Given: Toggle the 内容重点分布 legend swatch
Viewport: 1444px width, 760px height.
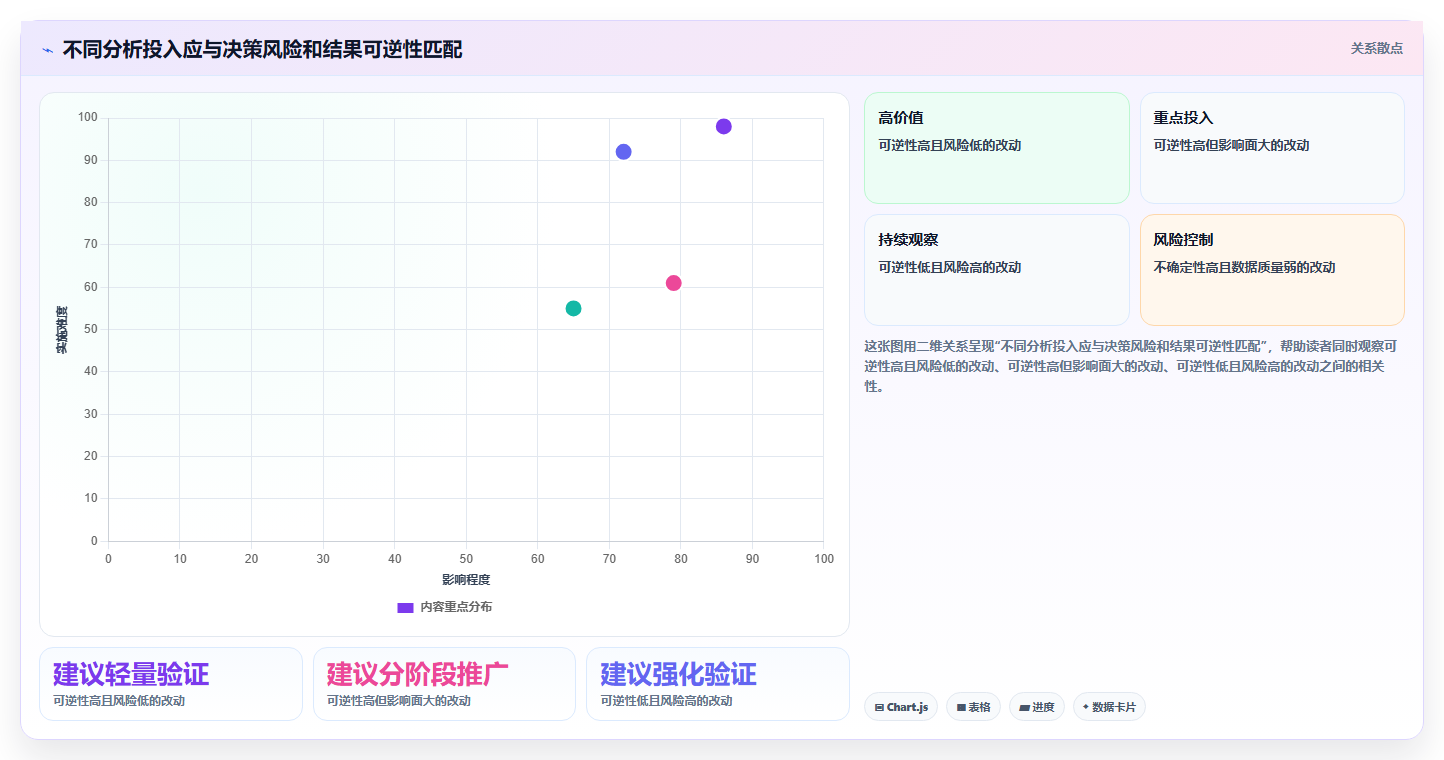Looking at the screenshot, I should [x=405, y=607].
